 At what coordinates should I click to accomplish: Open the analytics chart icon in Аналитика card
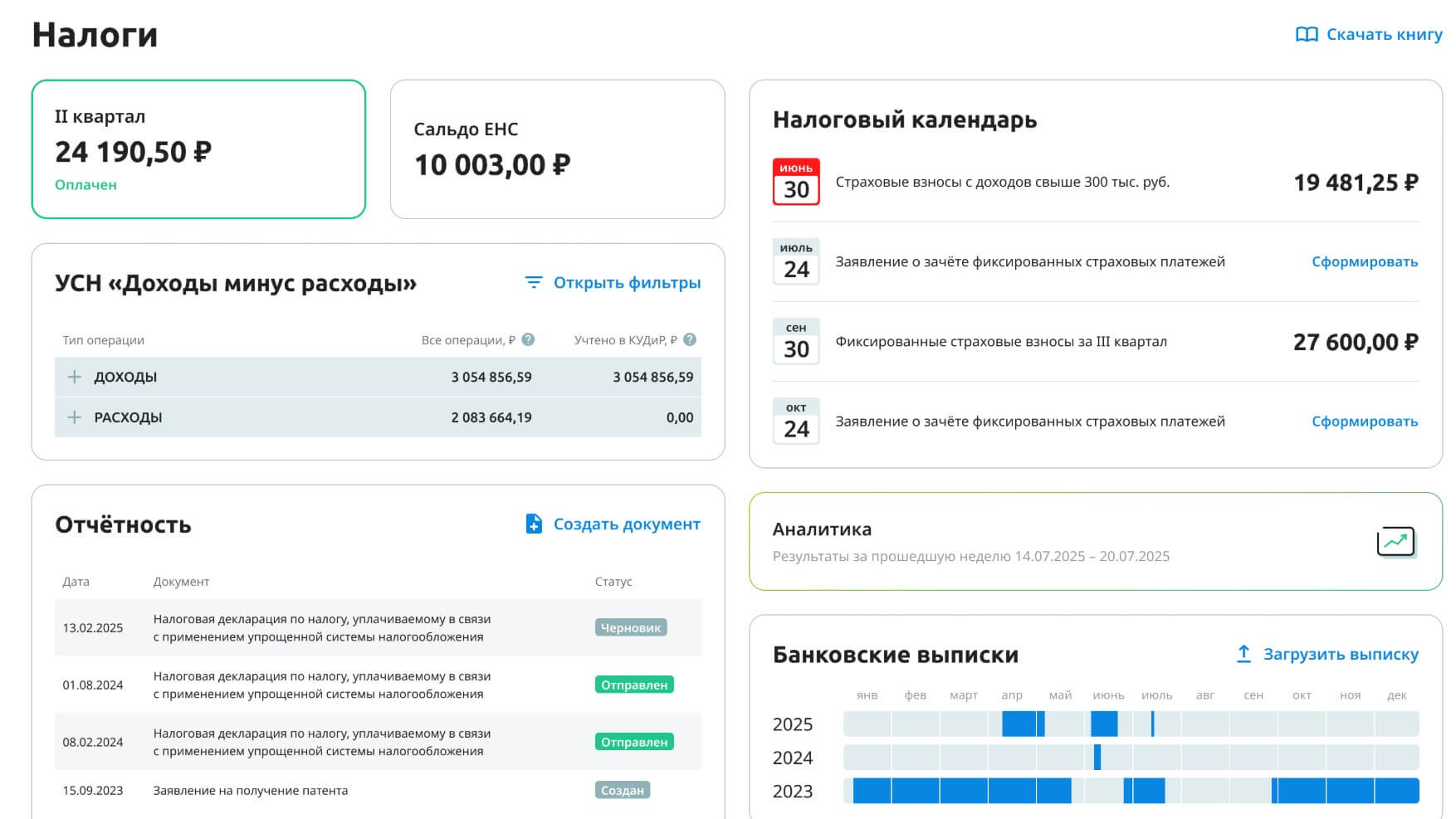pos(1395,541)
